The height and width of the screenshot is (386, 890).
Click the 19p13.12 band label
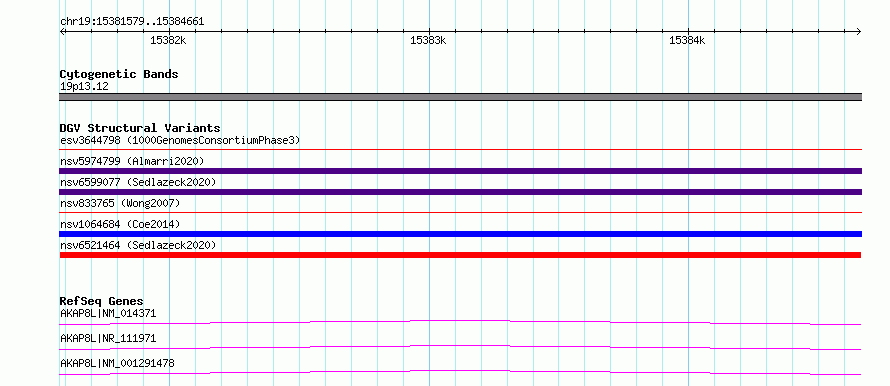point(84,87)
